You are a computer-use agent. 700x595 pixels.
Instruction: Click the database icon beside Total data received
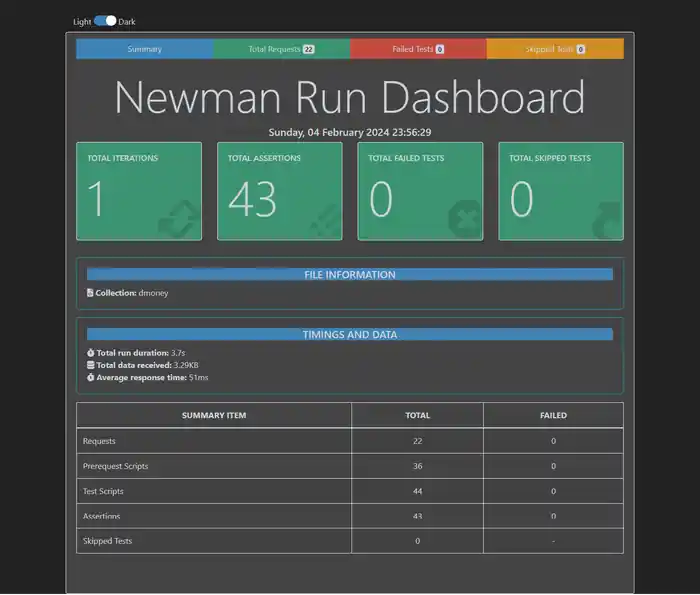pyautogui.click(x=91, y=365)
